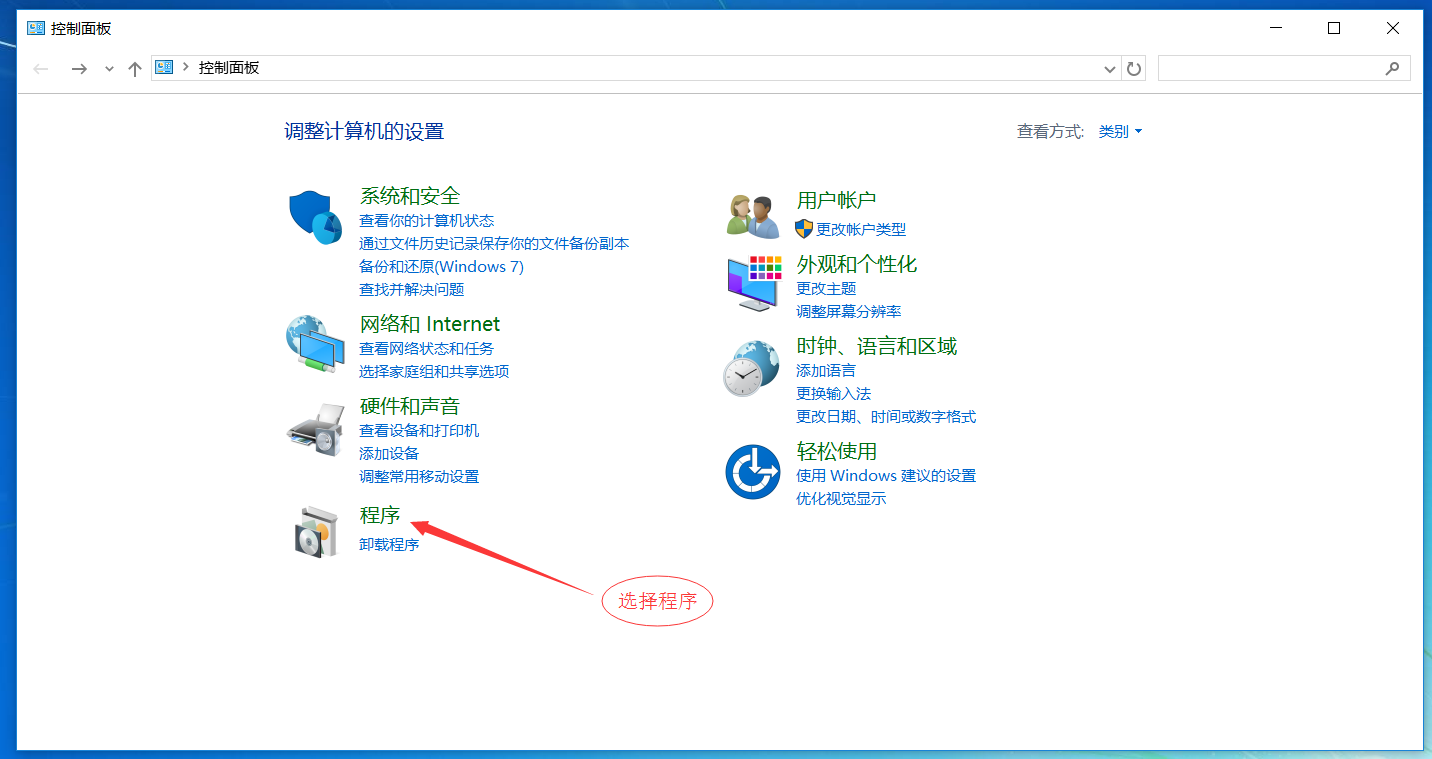Click the up navigation arrow button
Image resolution: width=1432 pixels, height=759 pixels.
coord(135,68)
